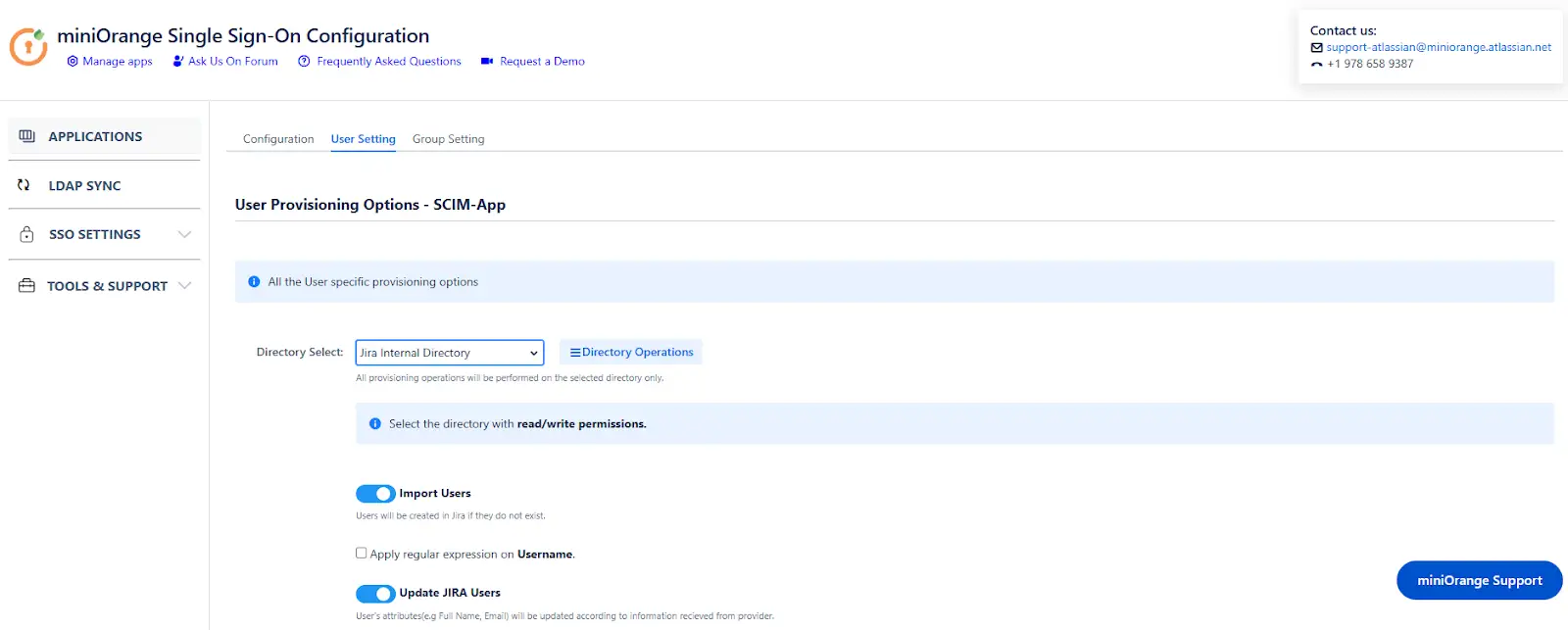Toggle the Import Users switch
Viewport: 1568px width, 630px height.
pos(375,494)
